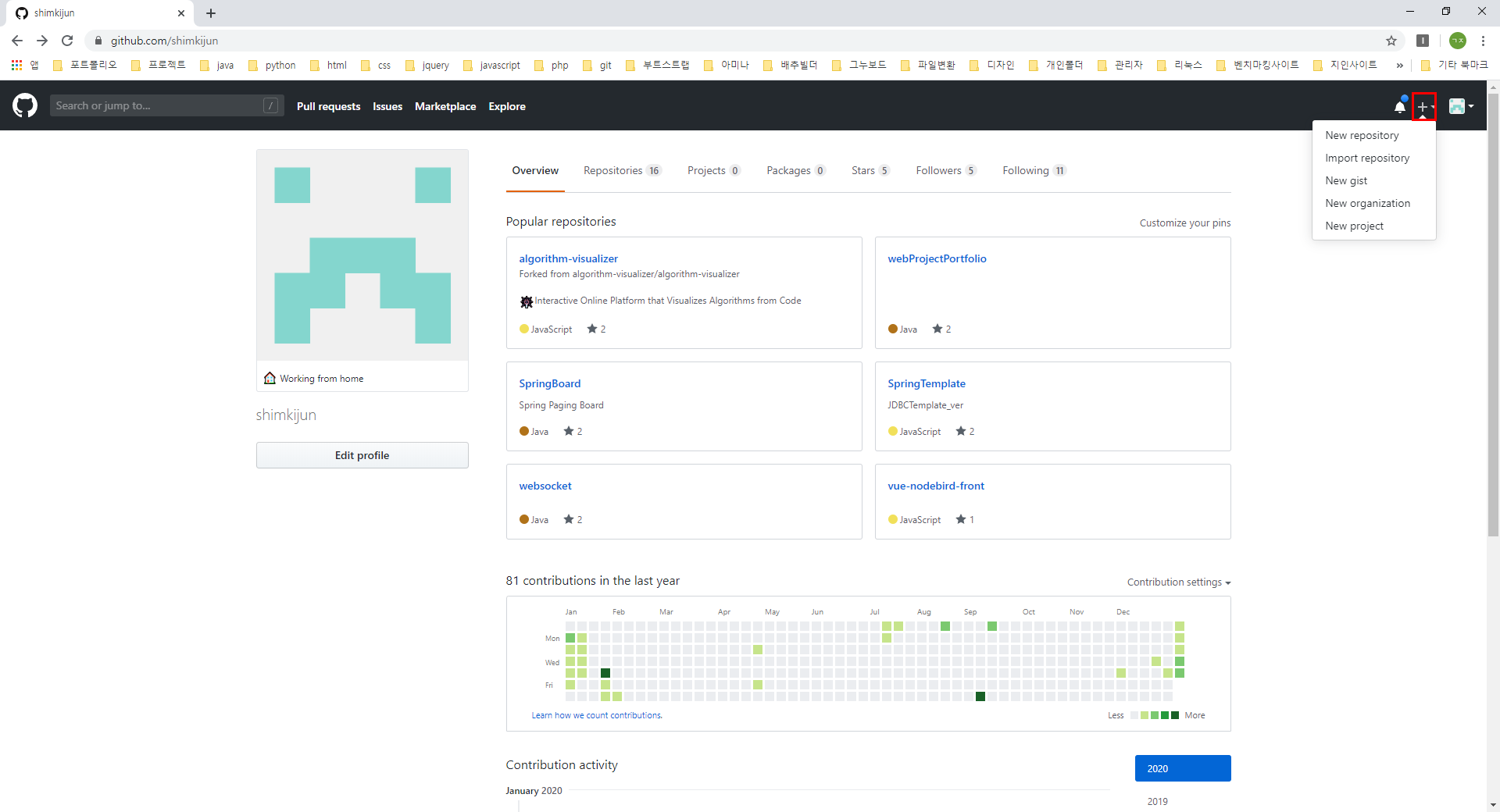
Task: Choose New organization menu item
Action: [1367, 203]
